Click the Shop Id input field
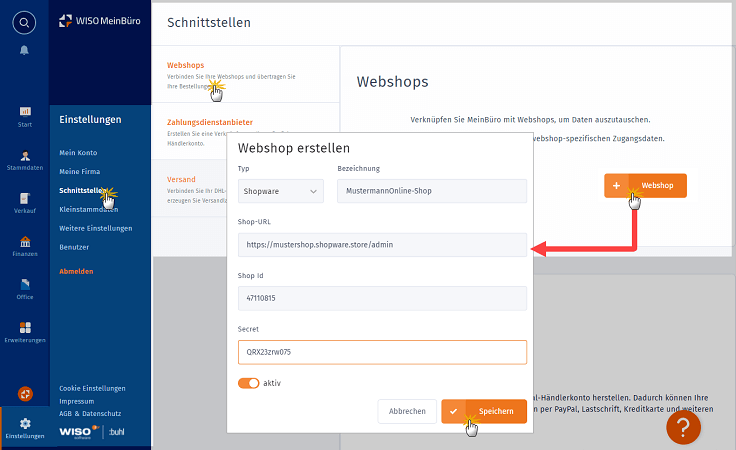The image size is (736, 450). coord(382,298)
